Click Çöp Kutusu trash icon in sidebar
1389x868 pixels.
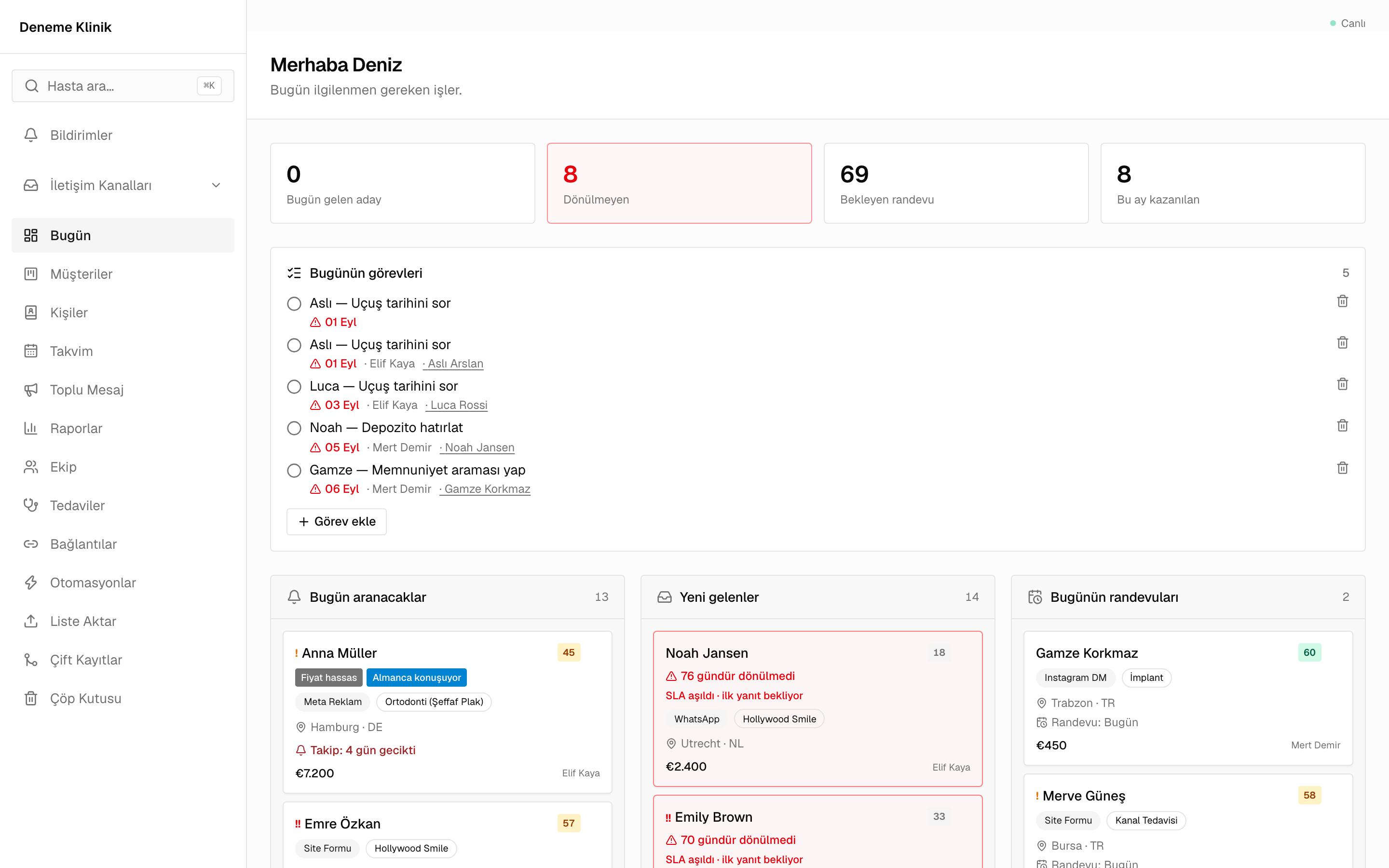click(x=31, y=698)
